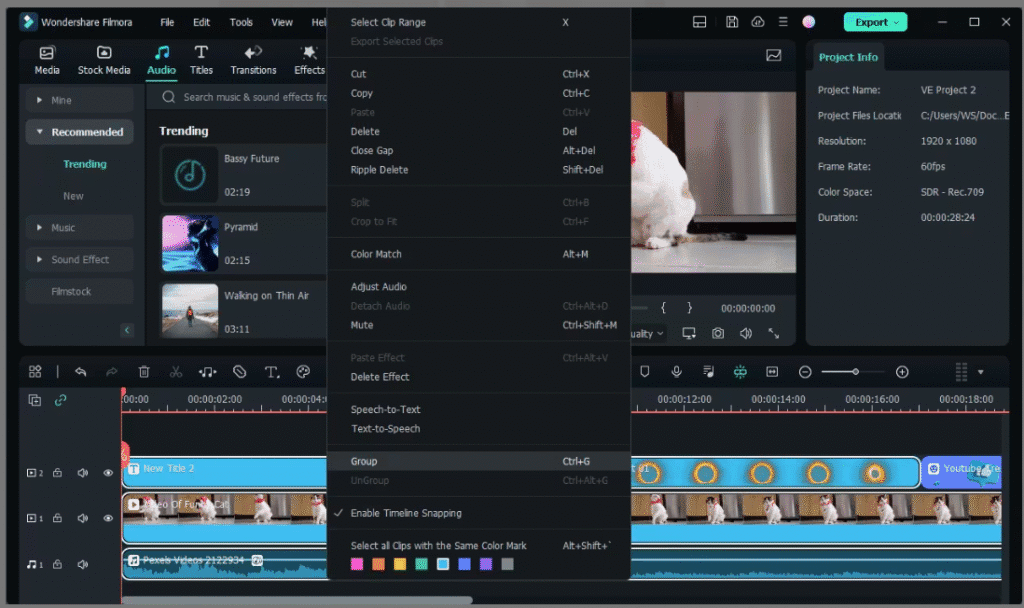This screenshot has width=1024, height=608.
Task: Expand the Mine category
Action: coord(40,100)
